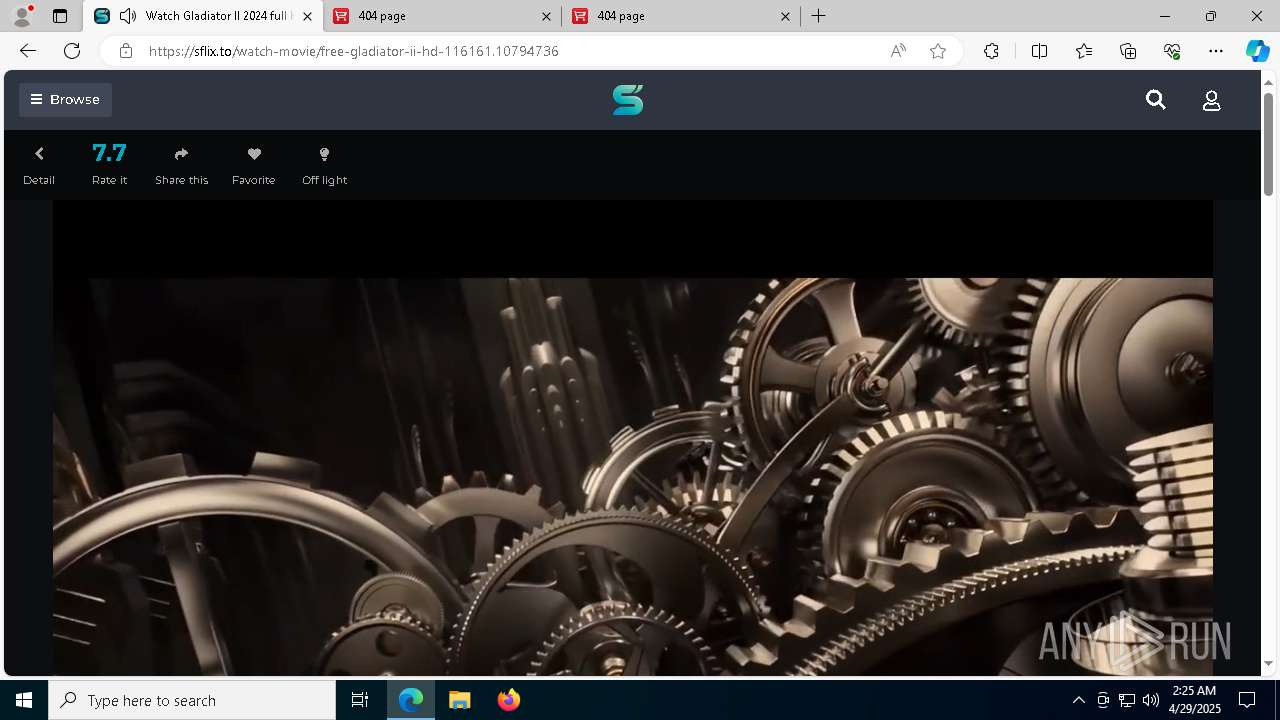Click the page scrollbar thumb
Screen dimensions: 1280x720
pos(1269,143)
